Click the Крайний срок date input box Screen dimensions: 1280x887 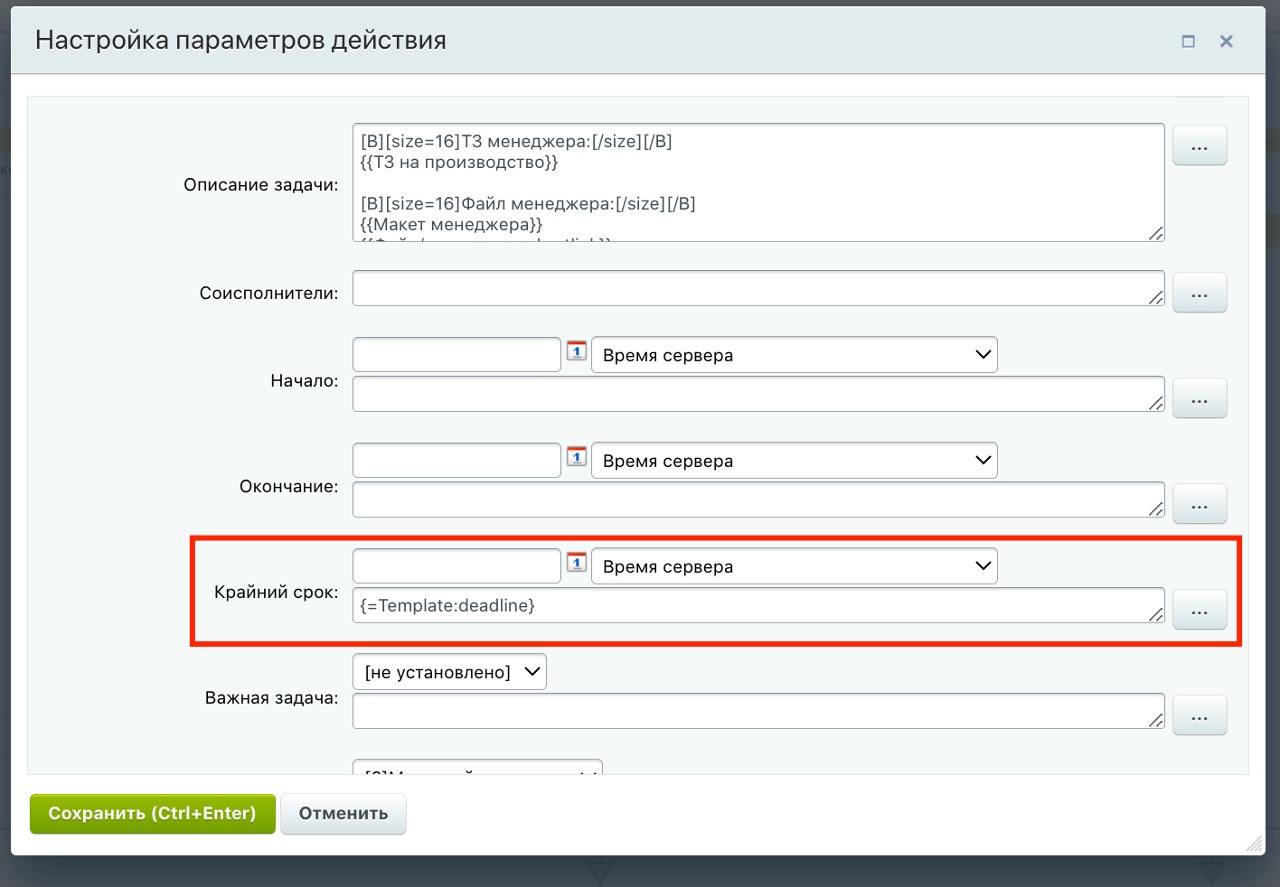(x=456, y=566)
